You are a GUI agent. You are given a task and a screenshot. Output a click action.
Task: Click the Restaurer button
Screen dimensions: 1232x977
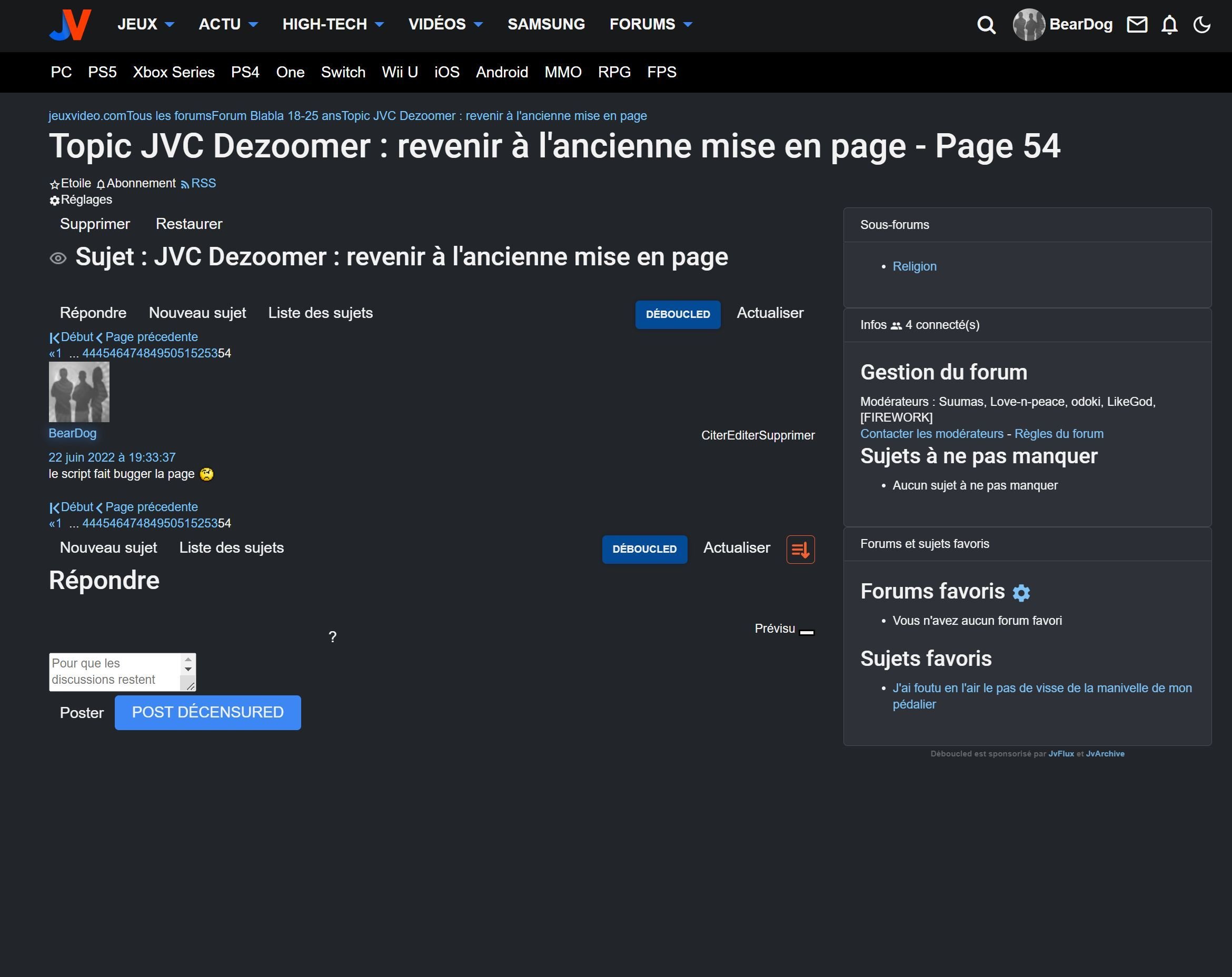pyautogui.click(x=189, y=224)
